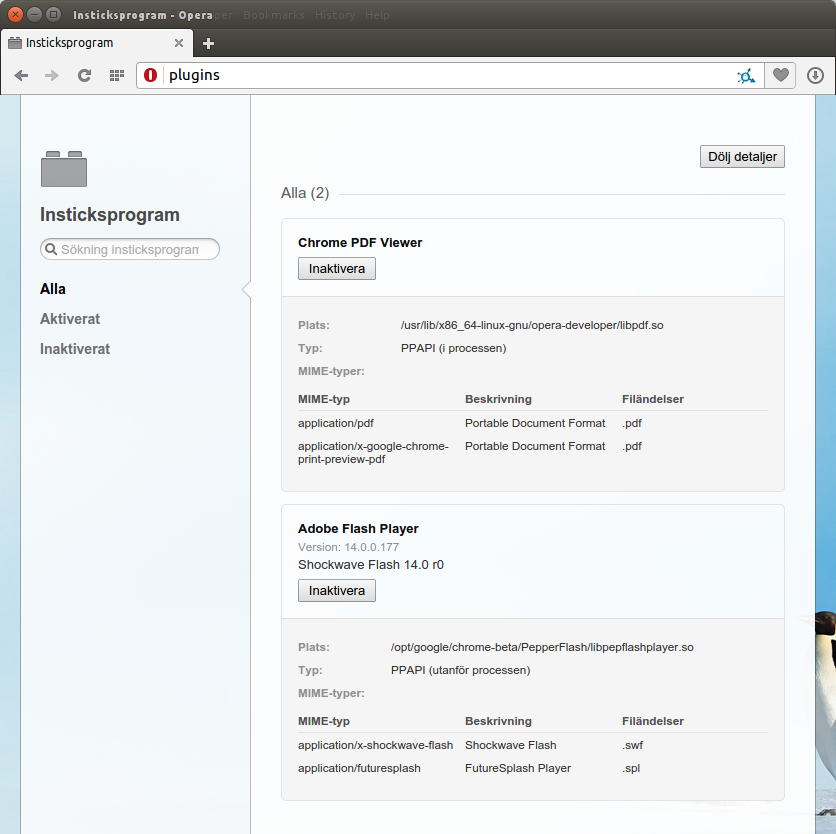Open the Help menu

(377, 15)
